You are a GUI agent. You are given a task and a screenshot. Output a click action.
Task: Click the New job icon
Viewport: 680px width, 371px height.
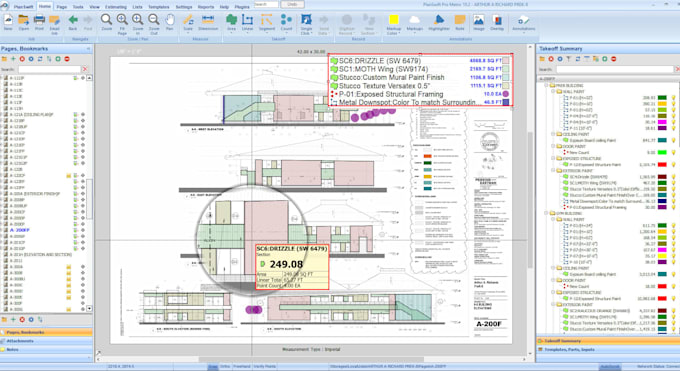[8, 21]
